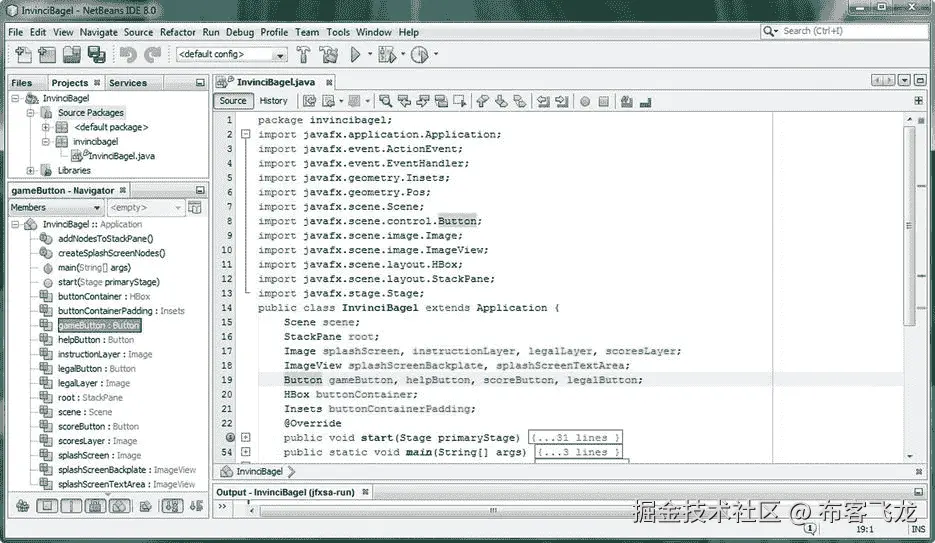
Task: Click the Next Bookmark icon
Action: (x=501, y=101)
